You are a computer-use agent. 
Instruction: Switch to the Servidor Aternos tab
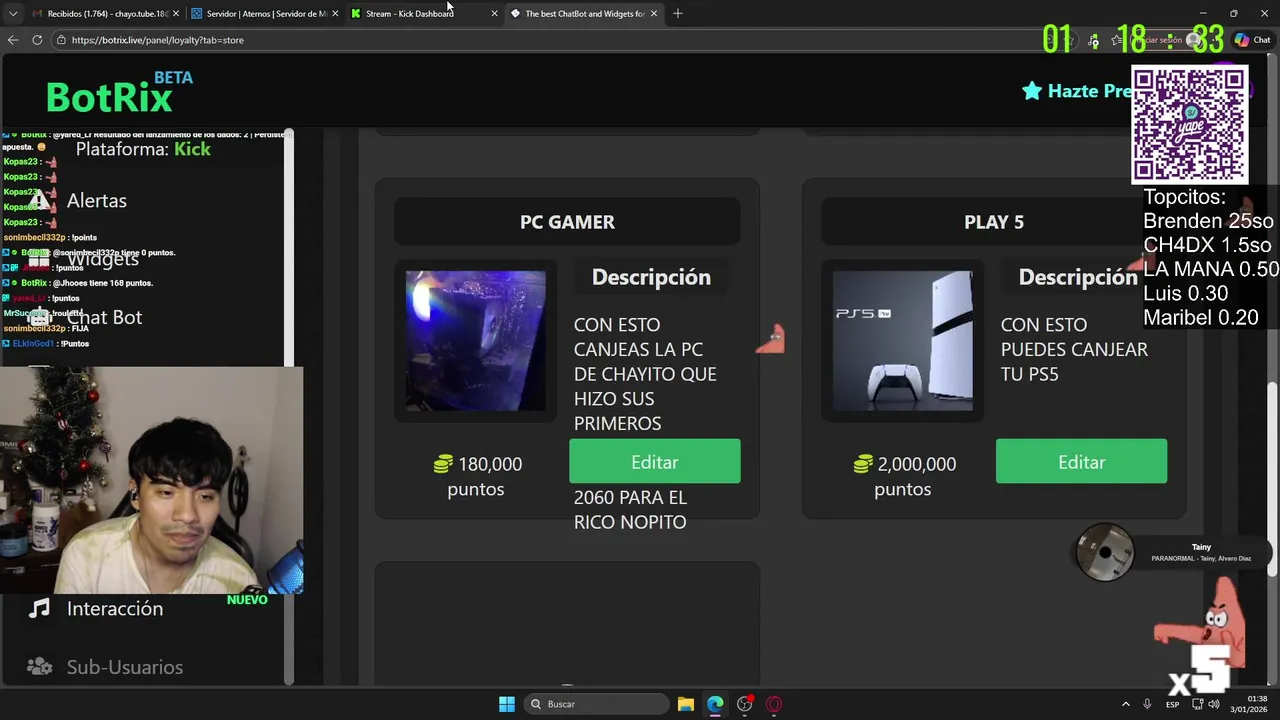tap(264, 14)
